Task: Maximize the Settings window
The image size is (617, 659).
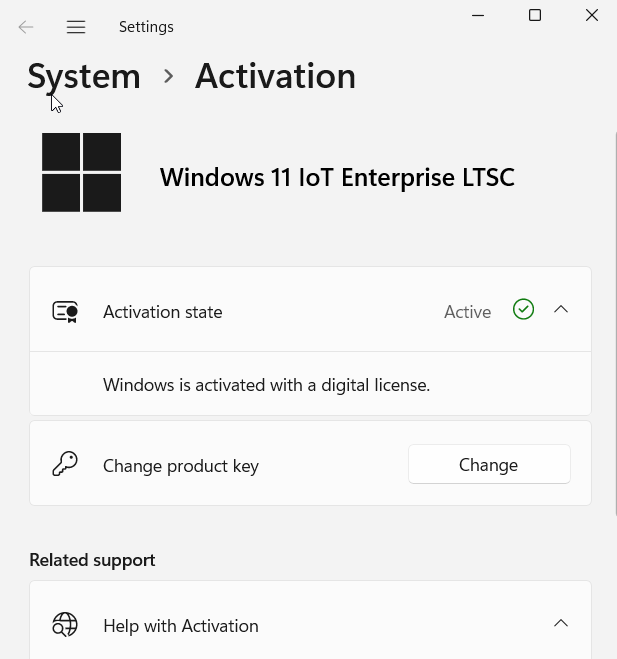Action: click(x=535, y=16)
